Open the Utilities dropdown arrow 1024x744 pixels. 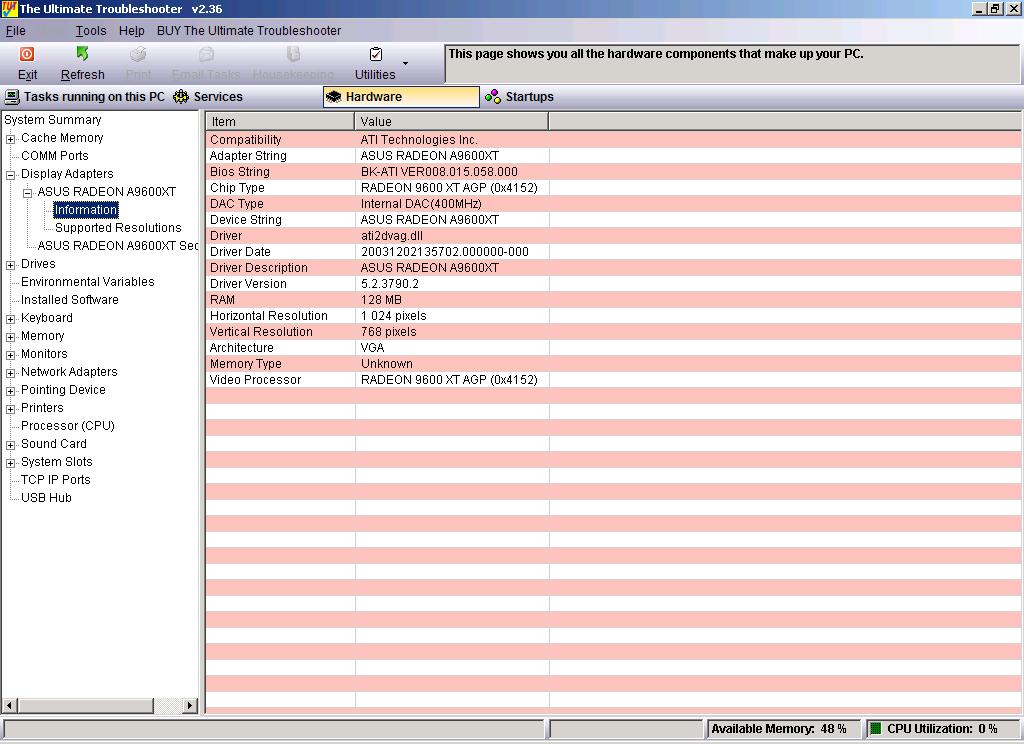coord(406,63)
